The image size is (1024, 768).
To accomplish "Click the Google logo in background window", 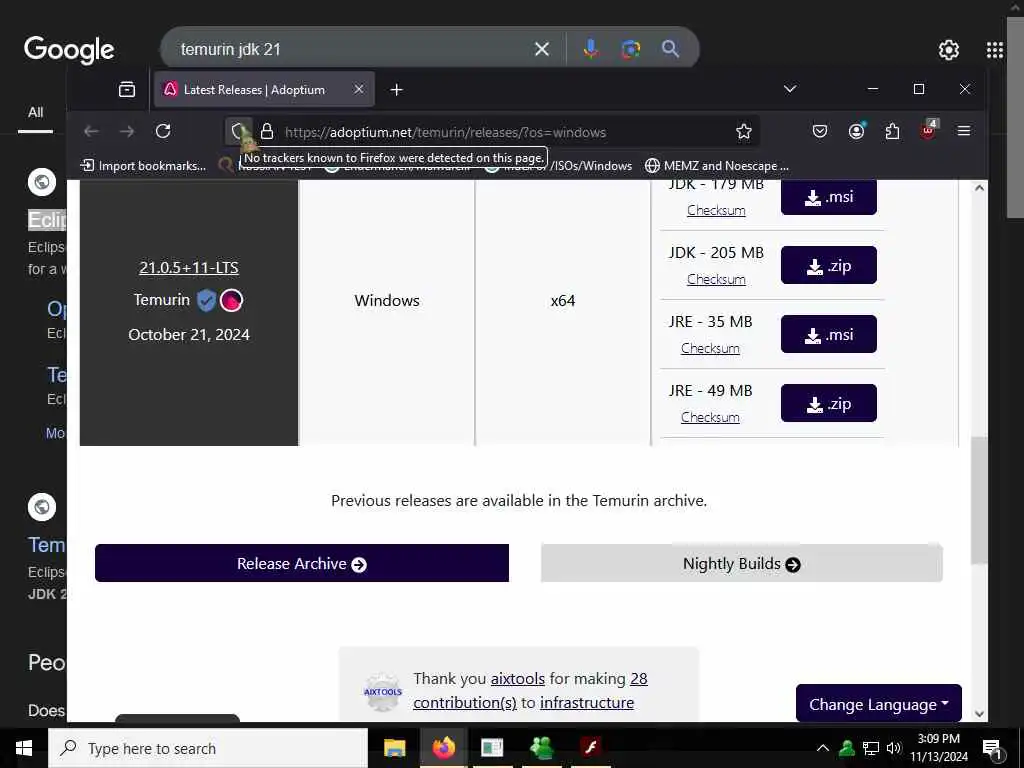I will (x=69, y=50).
